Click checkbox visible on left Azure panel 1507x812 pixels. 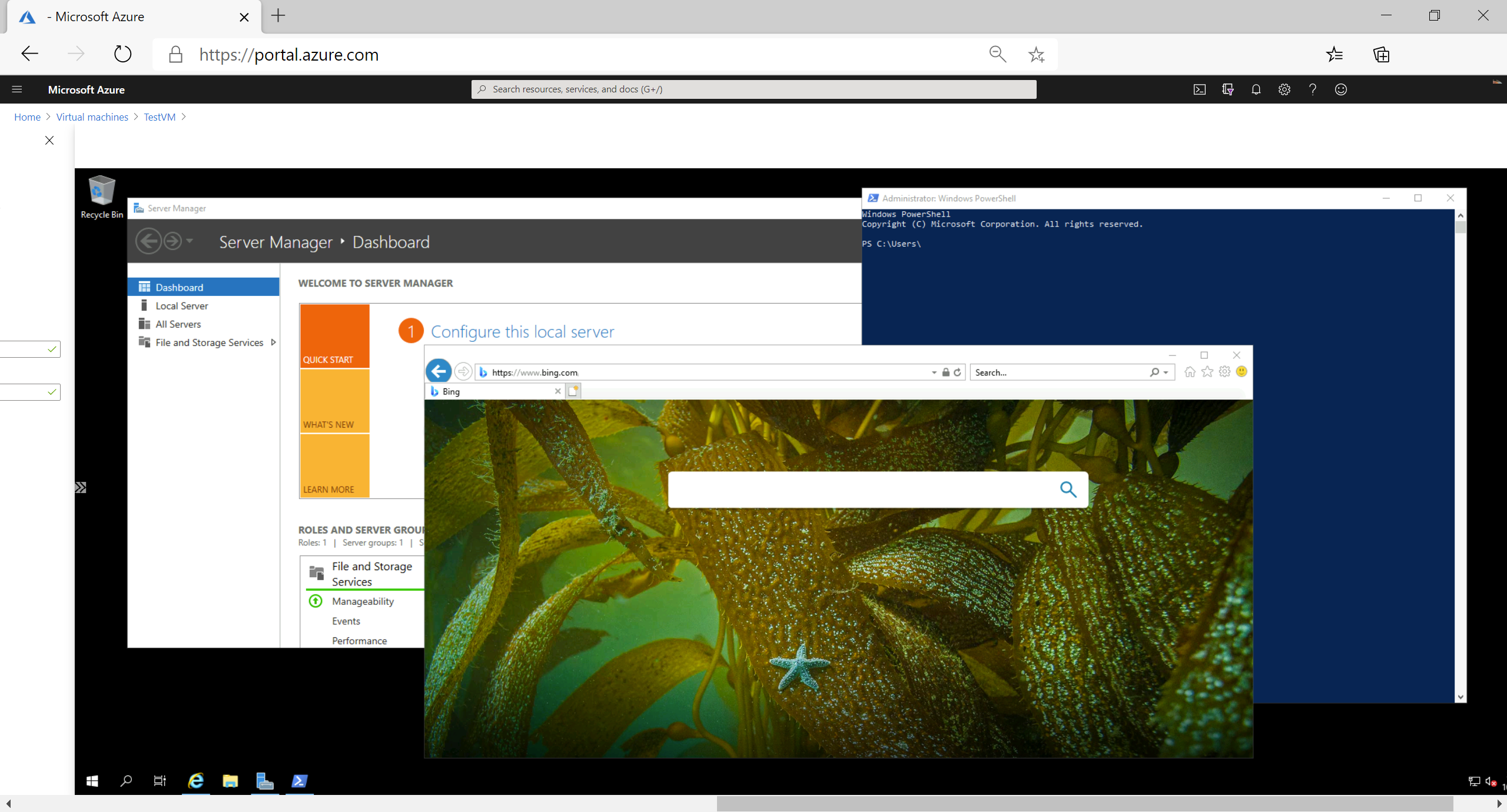click(x=53, y=349)
